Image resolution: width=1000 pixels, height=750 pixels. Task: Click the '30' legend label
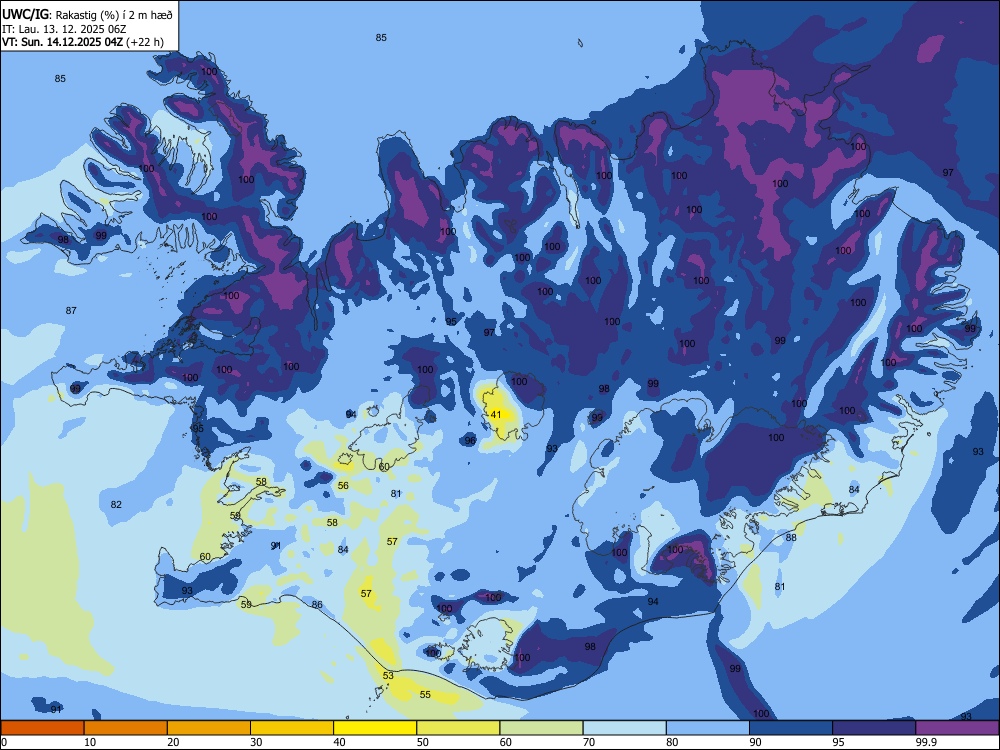(x=256, y=742)
